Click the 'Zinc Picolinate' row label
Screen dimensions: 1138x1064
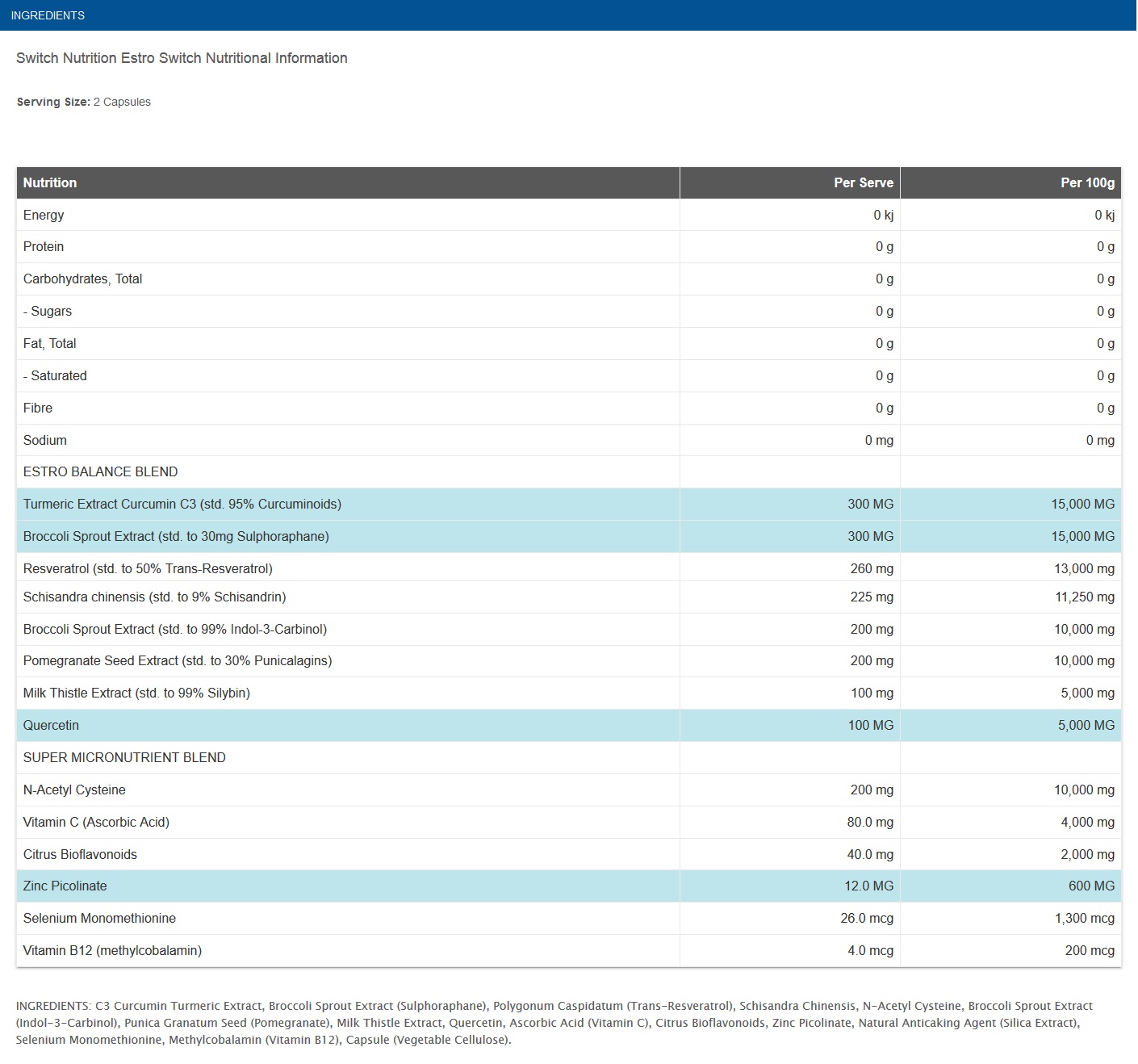(65, 886)
